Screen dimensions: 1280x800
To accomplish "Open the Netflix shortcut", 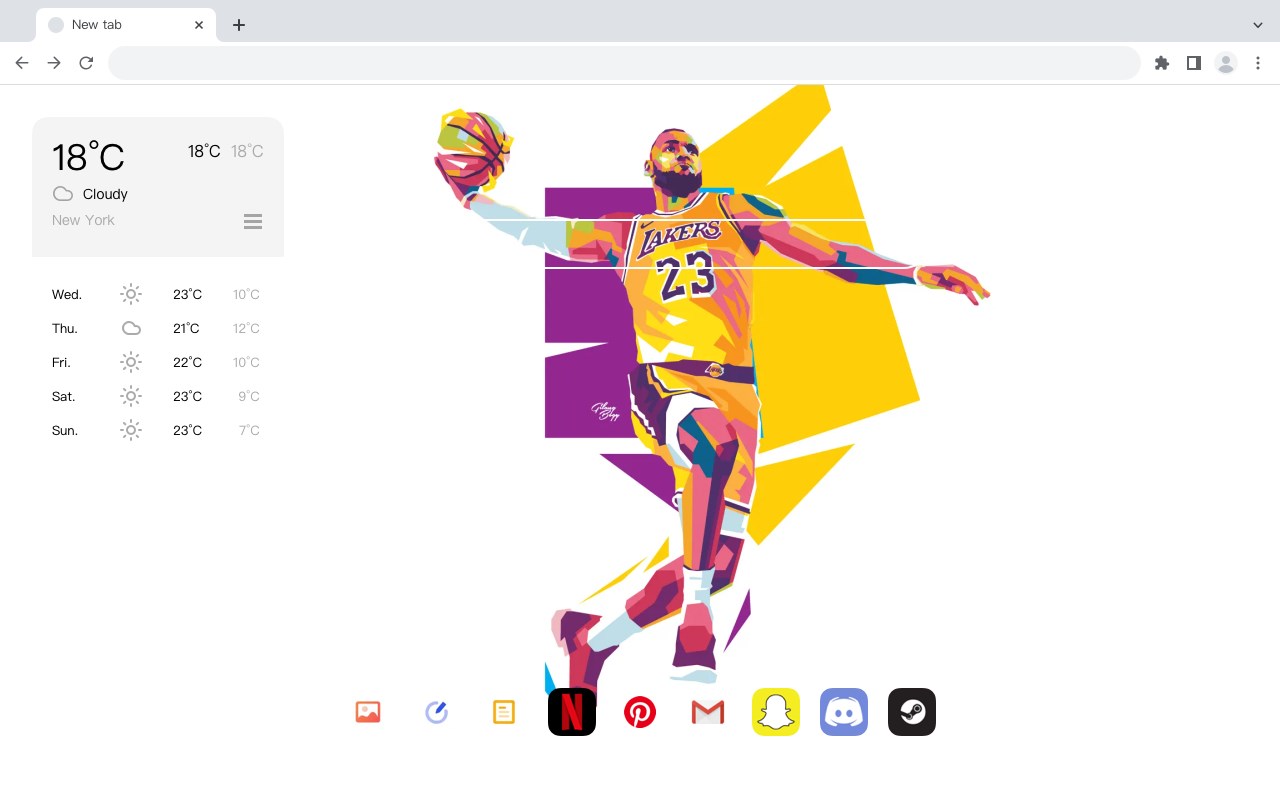I will point(572,712).
